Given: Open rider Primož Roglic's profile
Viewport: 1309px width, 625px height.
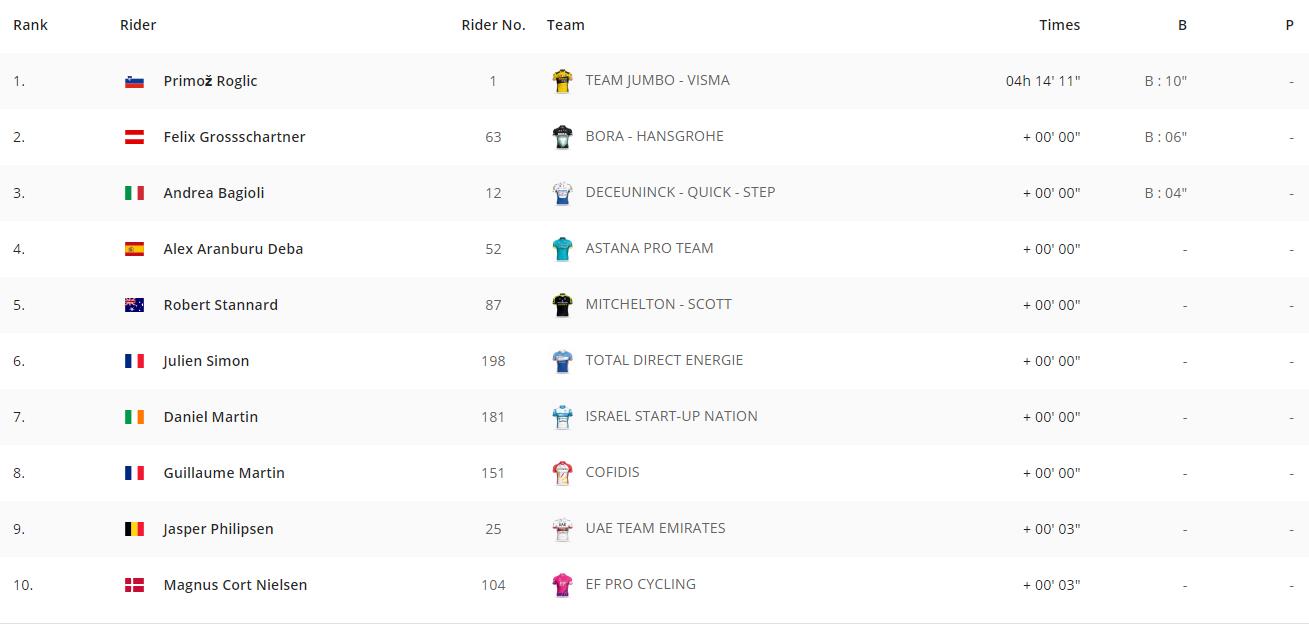Looking at the screenshot, I should [210, 81].
